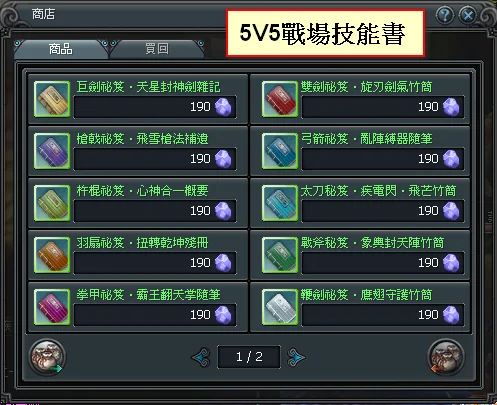Viewport: 497px width, 405px height.
Task: Select the dark green 戰斧秘笈 book icon
Action: (280, 255)
